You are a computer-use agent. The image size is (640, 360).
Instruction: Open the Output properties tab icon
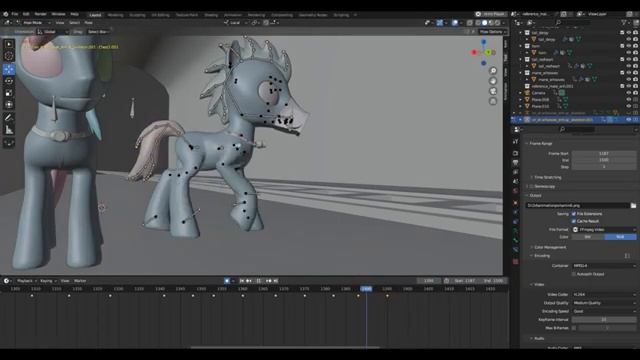[x=516, y=163]
